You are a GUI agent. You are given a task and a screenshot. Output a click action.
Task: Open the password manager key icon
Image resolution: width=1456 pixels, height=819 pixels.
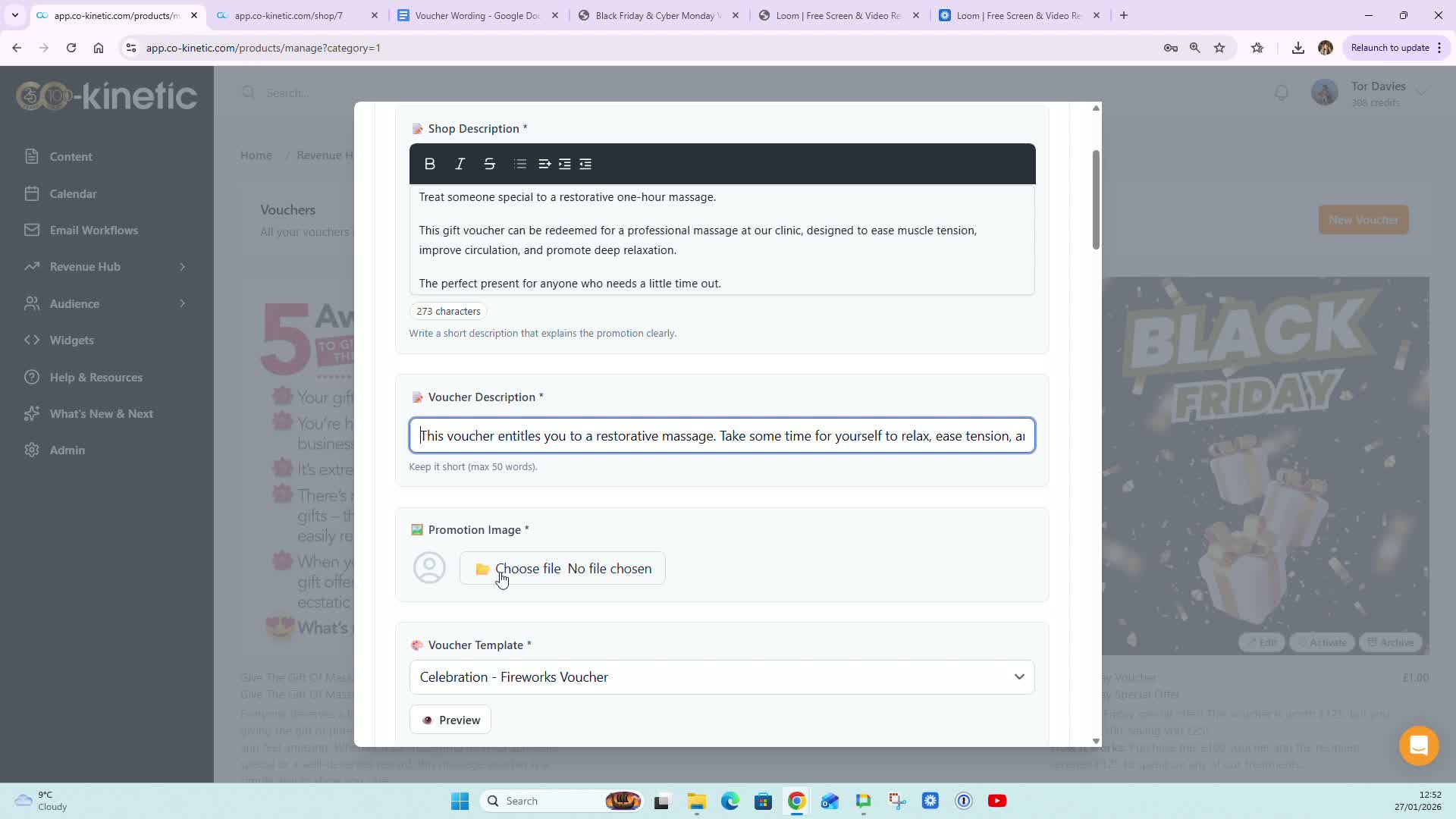(1171, 48)
